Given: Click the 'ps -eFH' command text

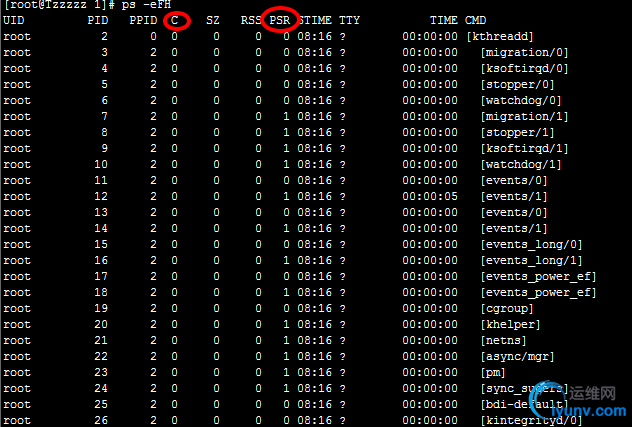Looking at the screenshot, I should 146,5.
